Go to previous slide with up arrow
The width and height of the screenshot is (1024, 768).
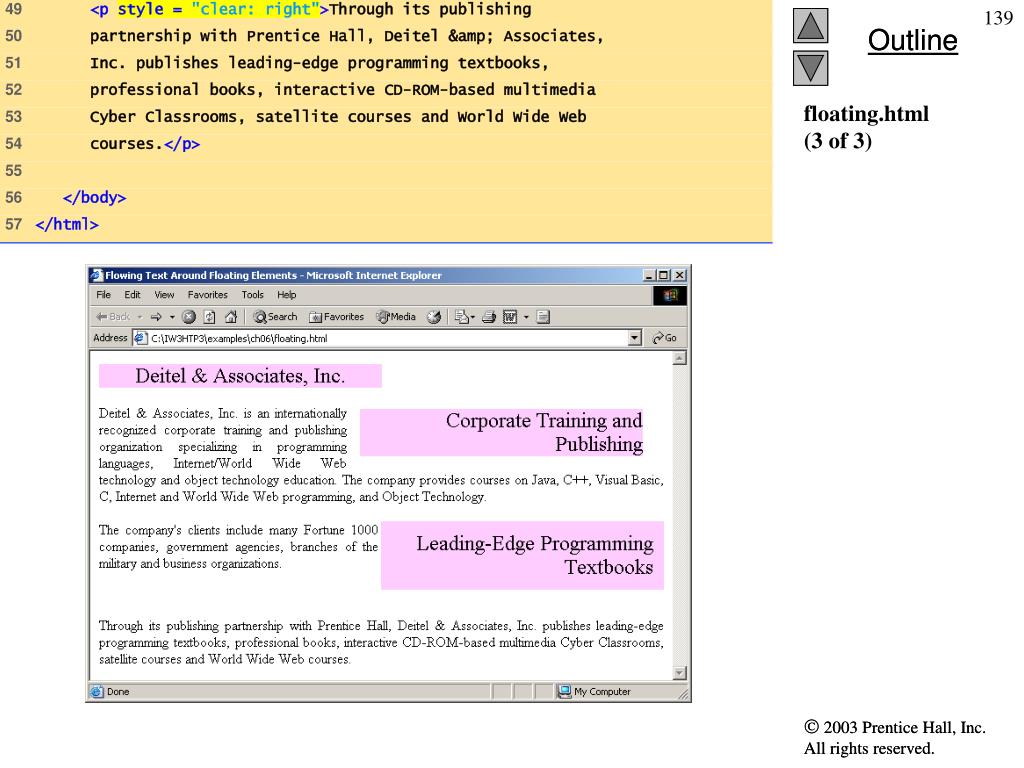[x=810, y=25]
